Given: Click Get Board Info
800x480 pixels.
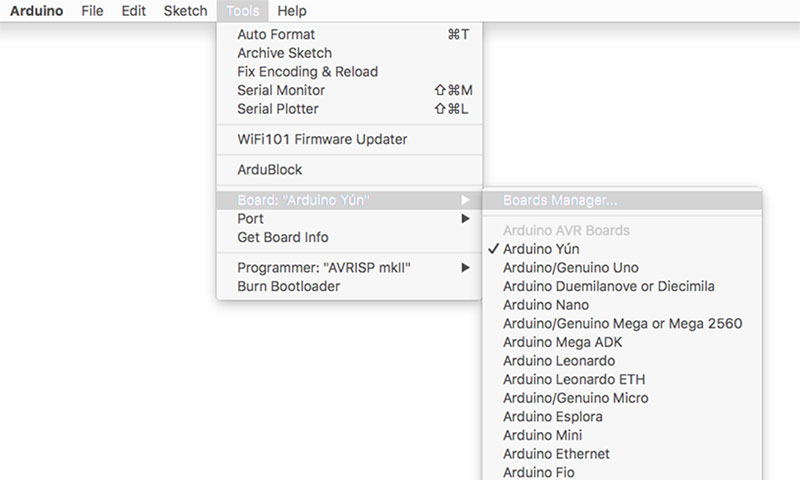Looking at the screenshot, I should 282,237.
